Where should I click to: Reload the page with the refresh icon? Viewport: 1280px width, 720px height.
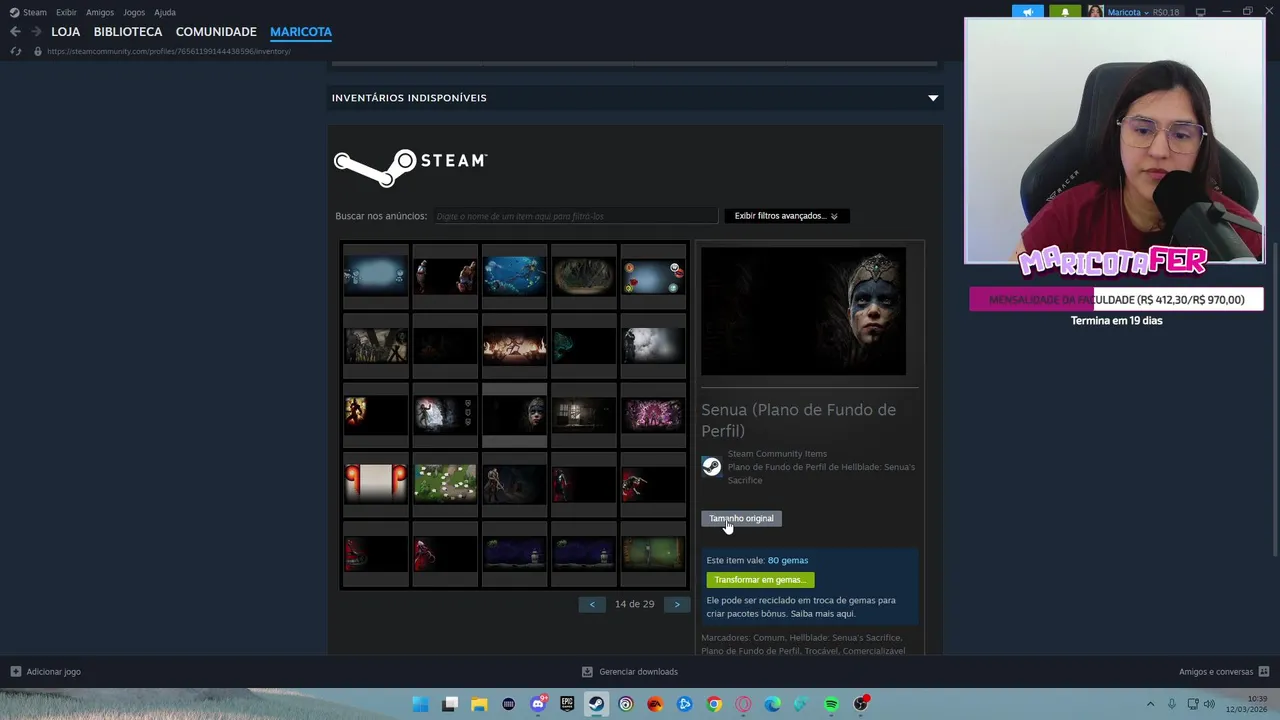(x=15, y=51)
